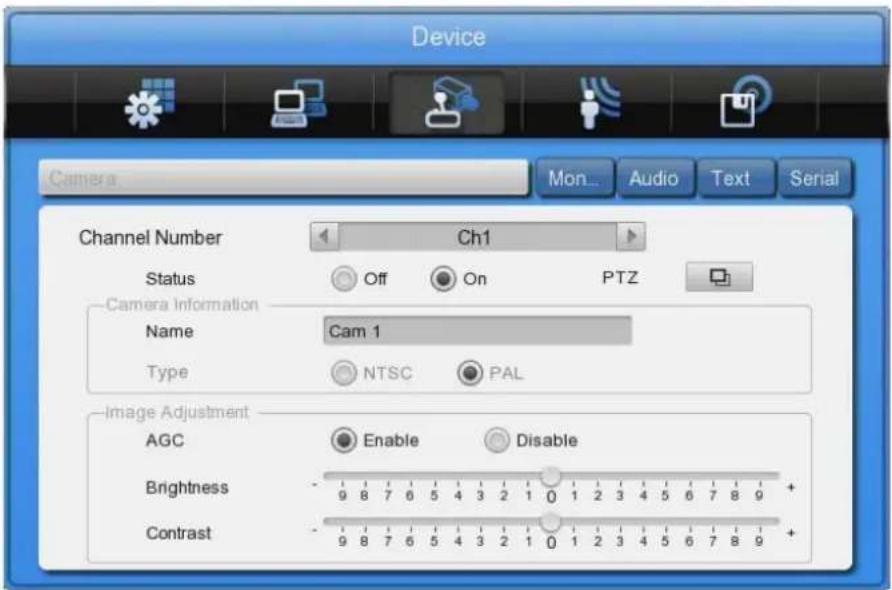Click the Ch1 channel selector field
Viewport: 892px width, 590px height.
click(x=477, y=237)
